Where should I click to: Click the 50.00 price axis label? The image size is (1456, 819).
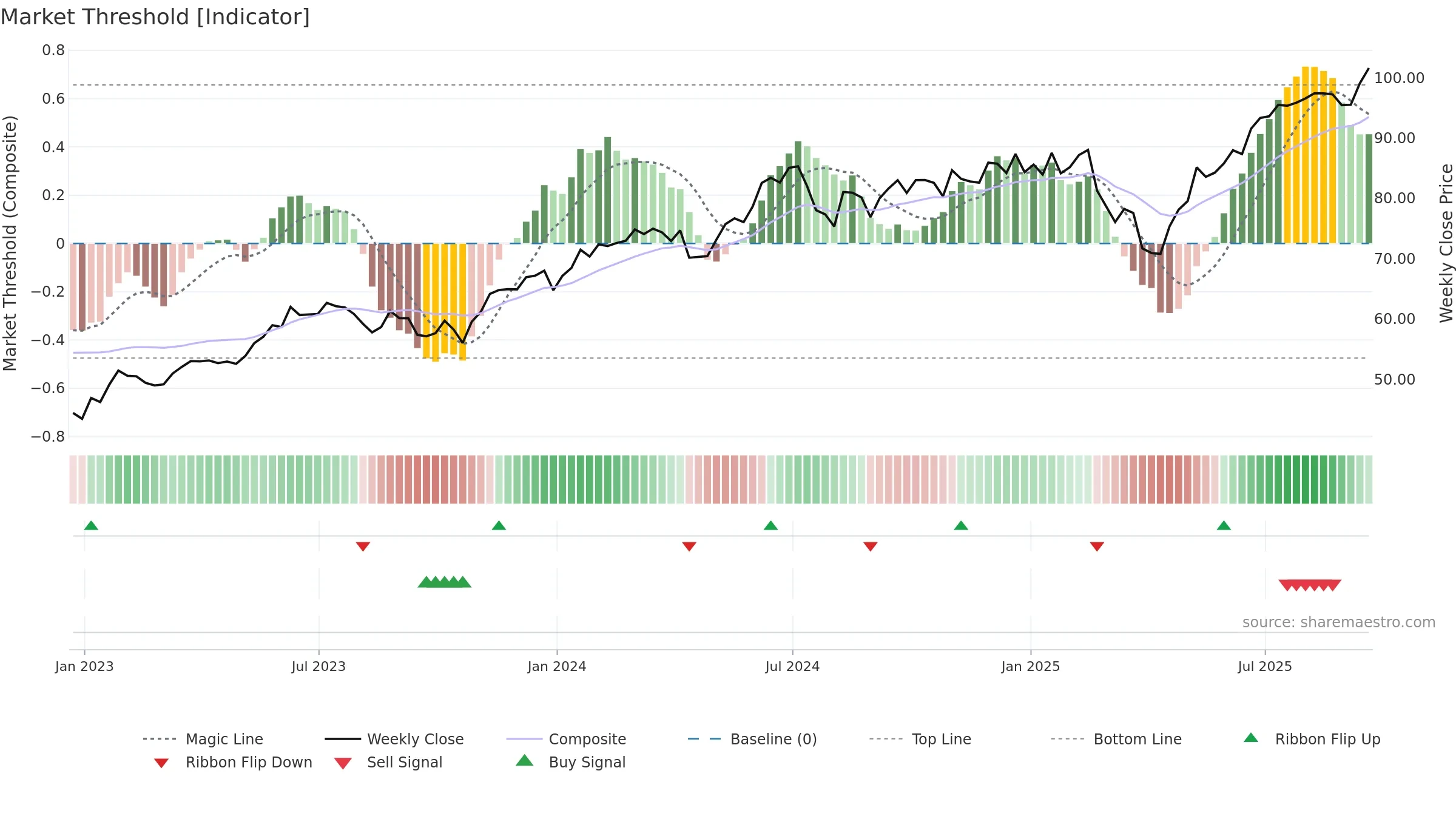coord(1395,379)
